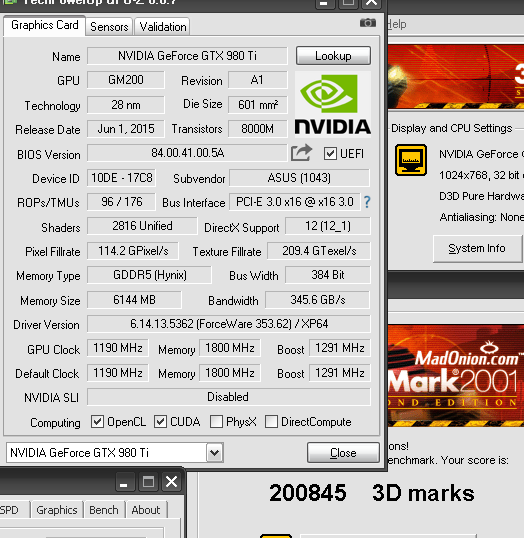Open the Validation tab
Image resolution: width=524 pixels, height=538 pixels.
pos(163,27)
